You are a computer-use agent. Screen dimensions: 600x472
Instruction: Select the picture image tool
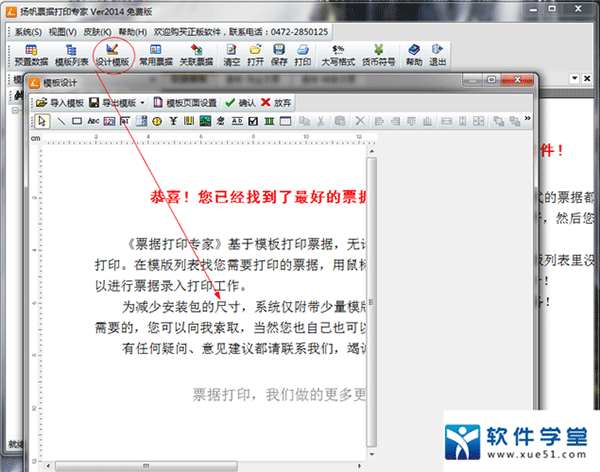205,121
